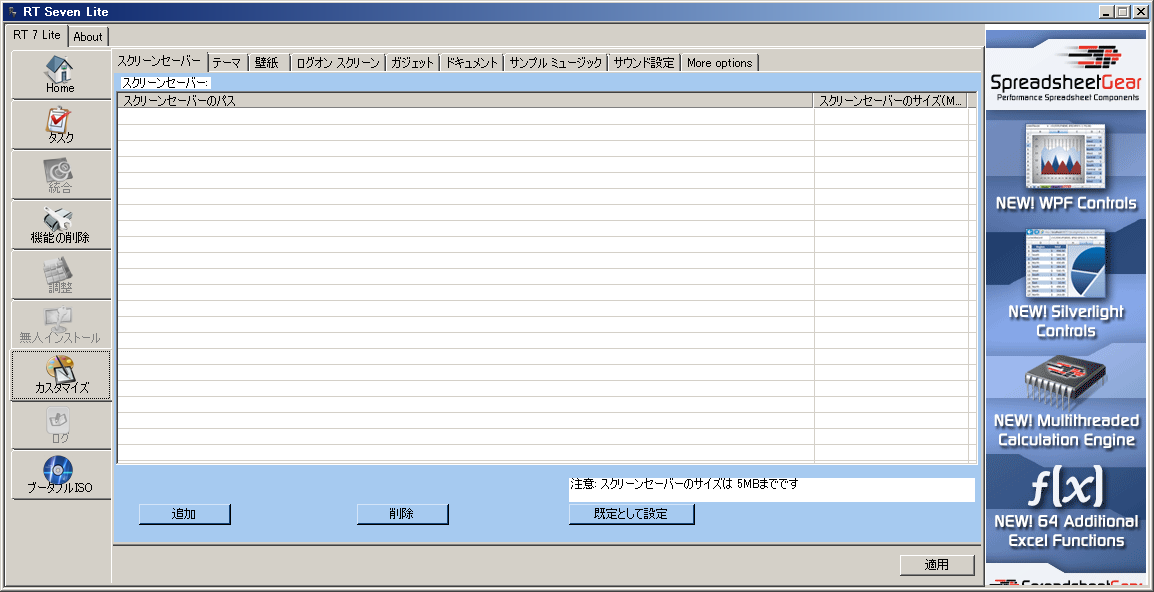Screen dimensions: 1154x592
Task: Close the RT Seven Lite window
Action: 1139,12
